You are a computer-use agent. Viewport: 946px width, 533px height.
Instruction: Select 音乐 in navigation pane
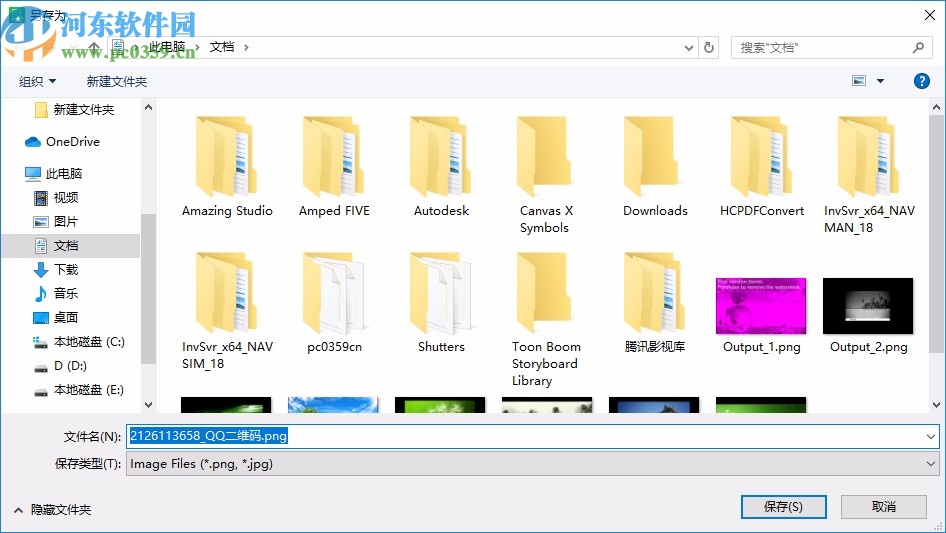[56, 293]
